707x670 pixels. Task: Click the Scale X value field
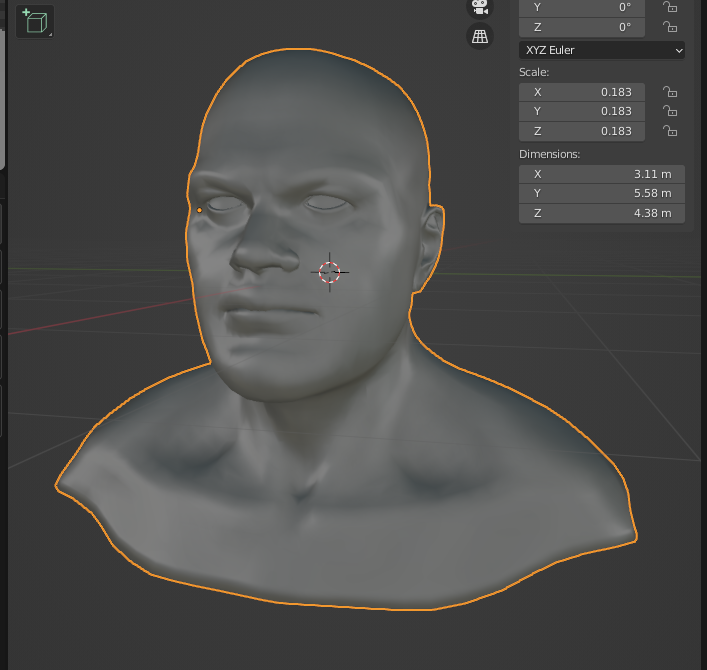pyautogui.click(x=585, y=92)
